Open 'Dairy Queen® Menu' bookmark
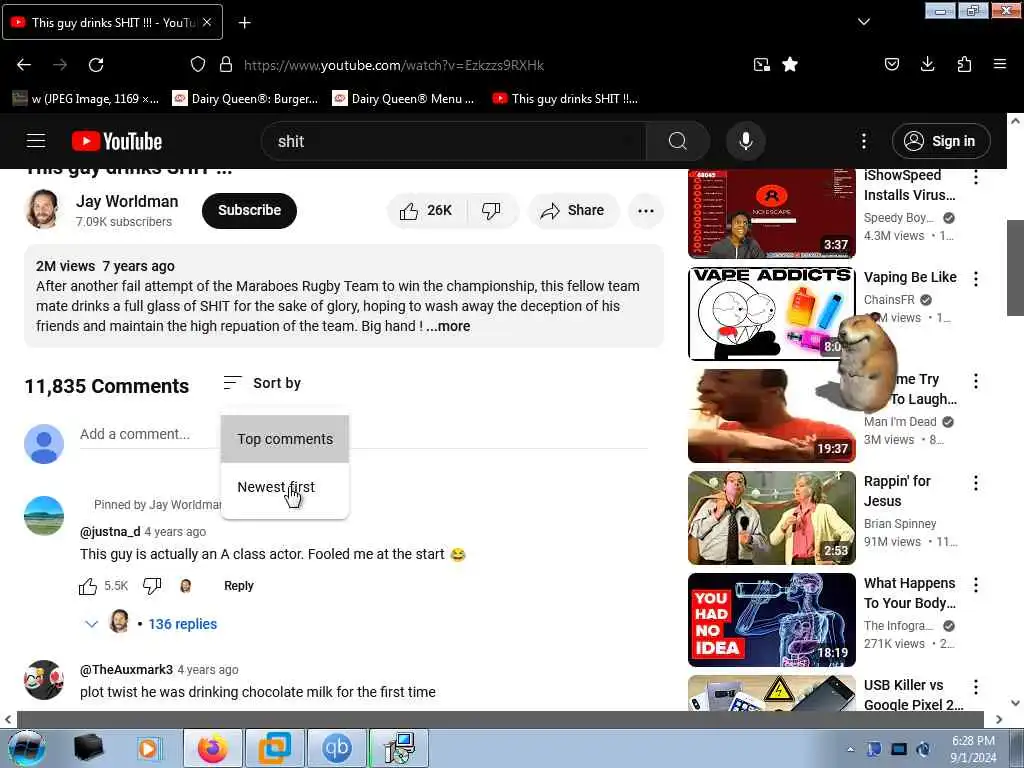The height and width of the screenshot is (768, 1024). coord(404,99)
